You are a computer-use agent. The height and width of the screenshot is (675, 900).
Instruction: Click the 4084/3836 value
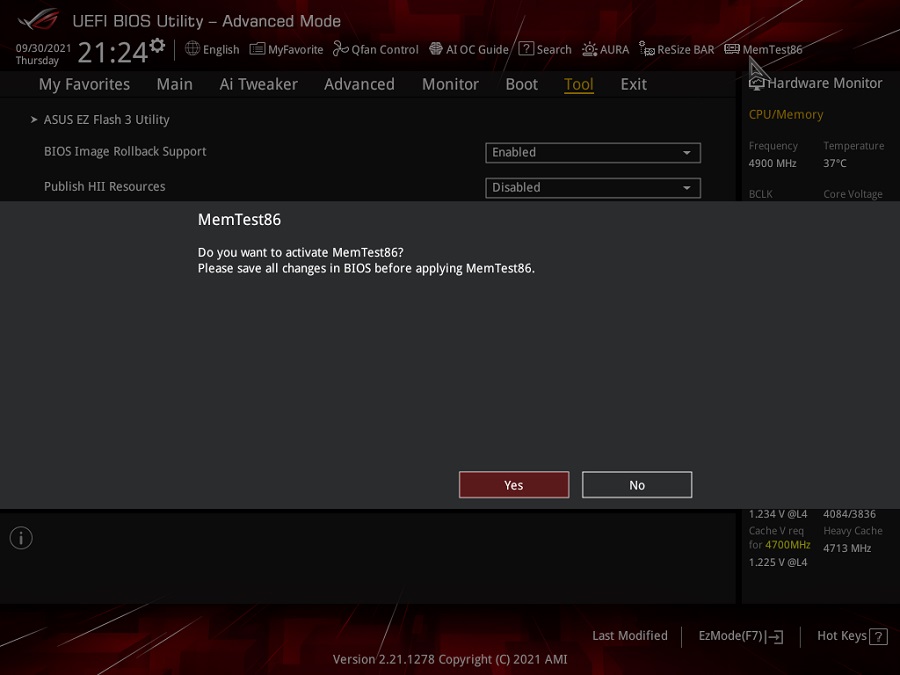pos(849,514)
